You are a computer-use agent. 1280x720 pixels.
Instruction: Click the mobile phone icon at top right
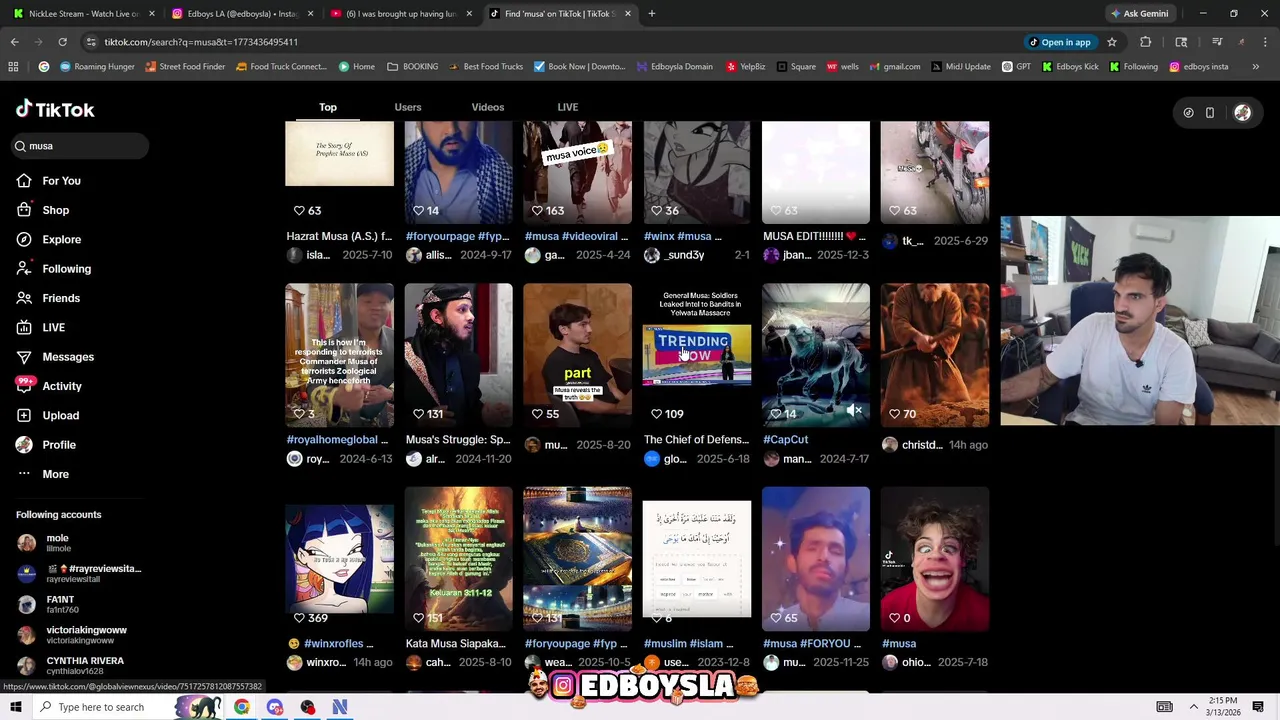[x=1210, y=113]
